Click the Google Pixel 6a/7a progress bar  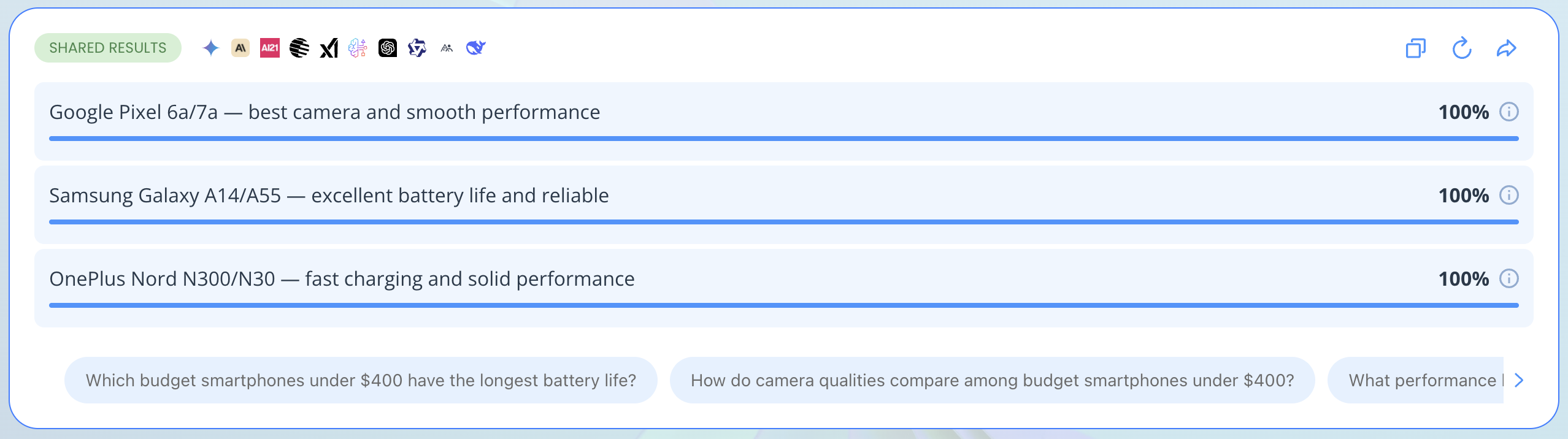click(x=783, y=139)
